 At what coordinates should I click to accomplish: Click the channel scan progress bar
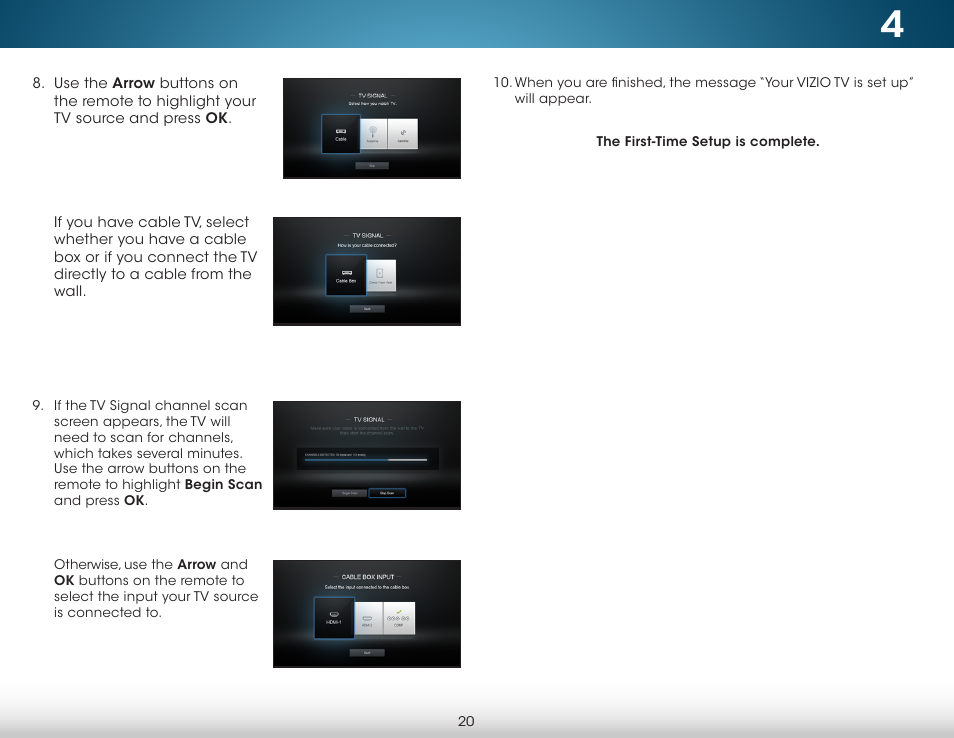pyautogui.click(x=366, y=460)
